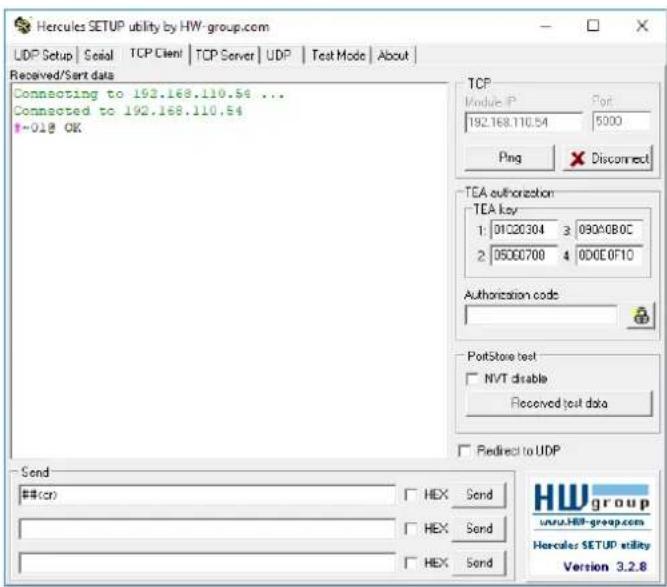Click the second empty send field
Viewport: 667px width, 587px height.
(207, 529)
